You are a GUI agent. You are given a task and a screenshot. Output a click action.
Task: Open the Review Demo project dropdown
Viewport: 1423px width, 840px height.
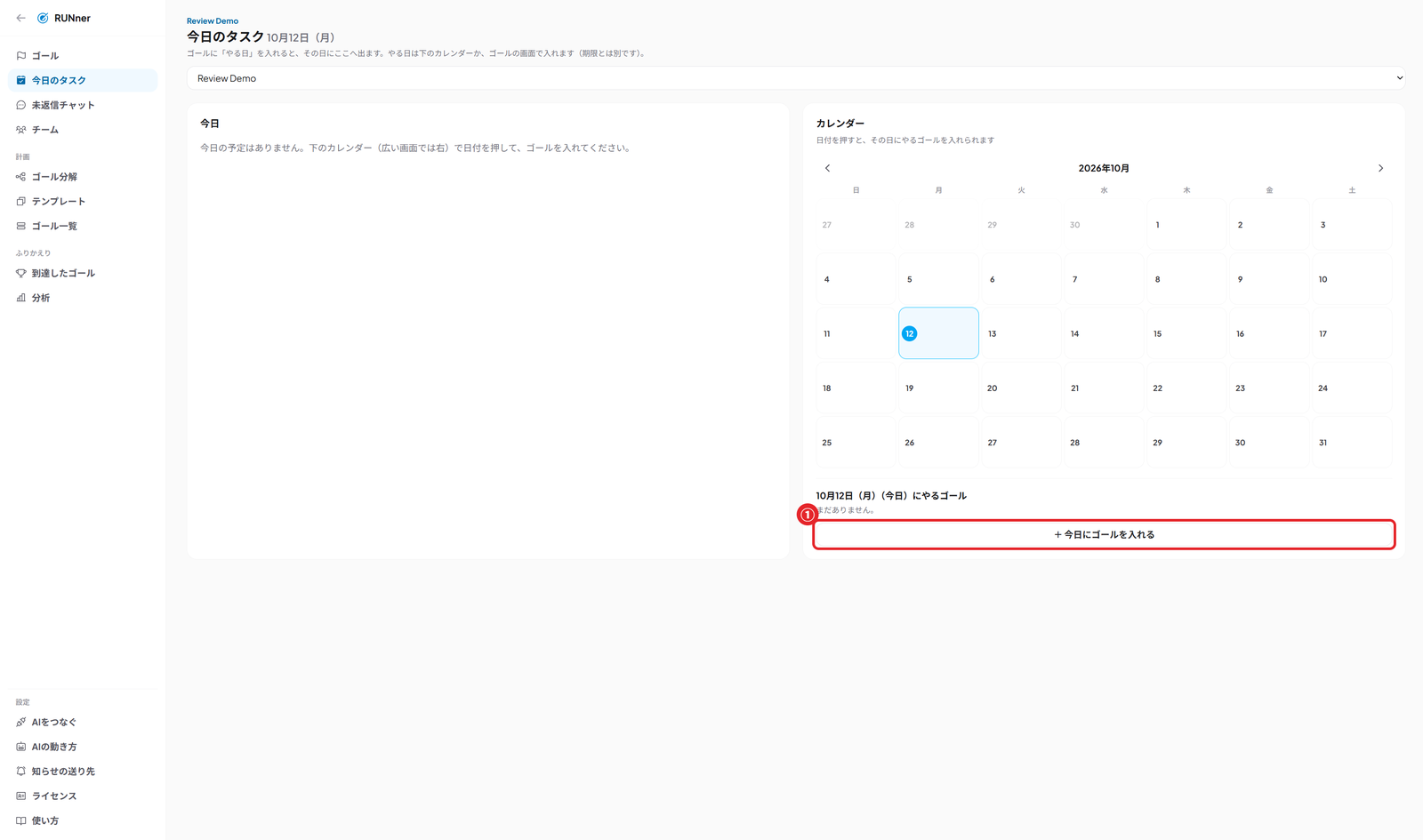[x=796, y=78]
